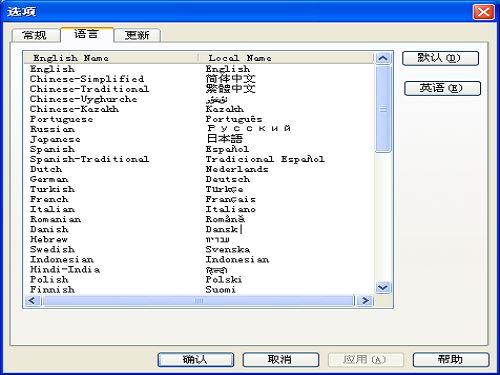Viewport: 500px width, 375px height.
Task: Click the local name Nederlands
Action: click(x=237, y=169)
